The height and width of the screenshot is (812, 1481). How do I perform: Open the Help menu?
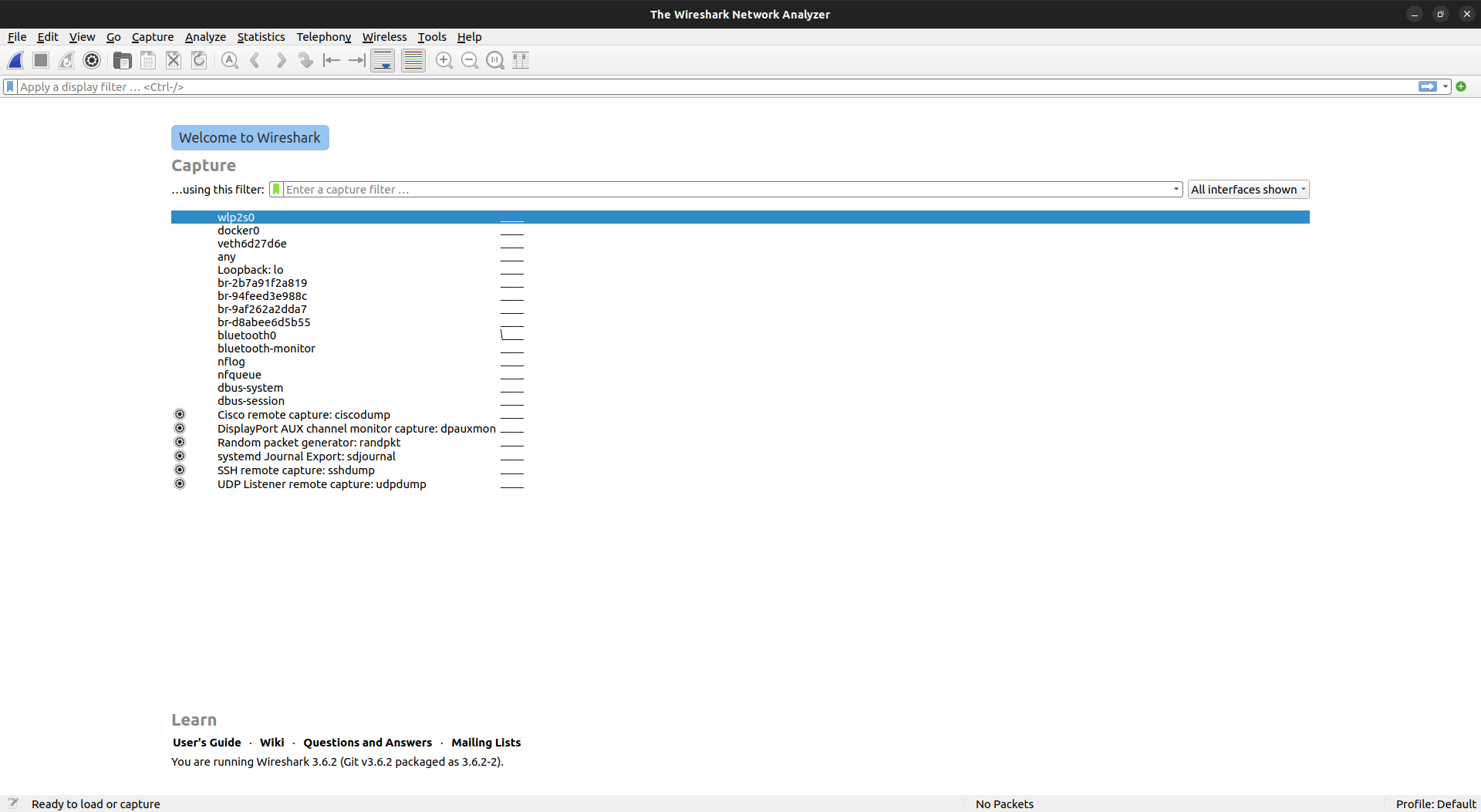tap(469, 37)
